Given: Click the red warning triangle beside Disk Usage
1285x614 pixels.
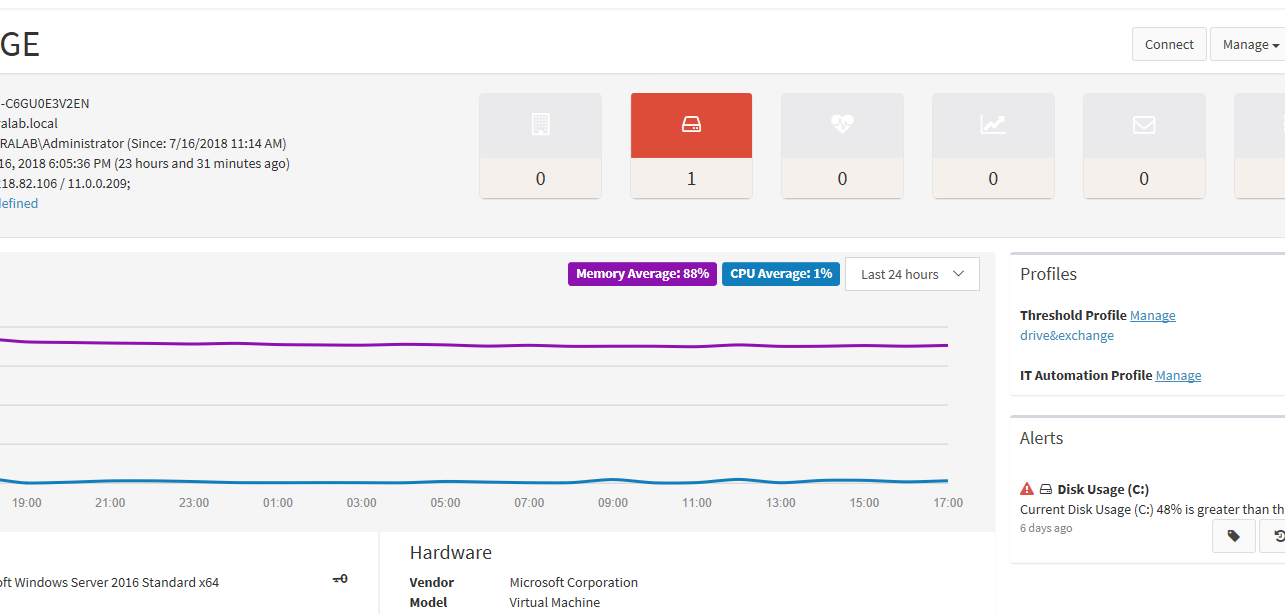Looking at the screenshot, I should pyautogui.click(x=1027, y=489).
